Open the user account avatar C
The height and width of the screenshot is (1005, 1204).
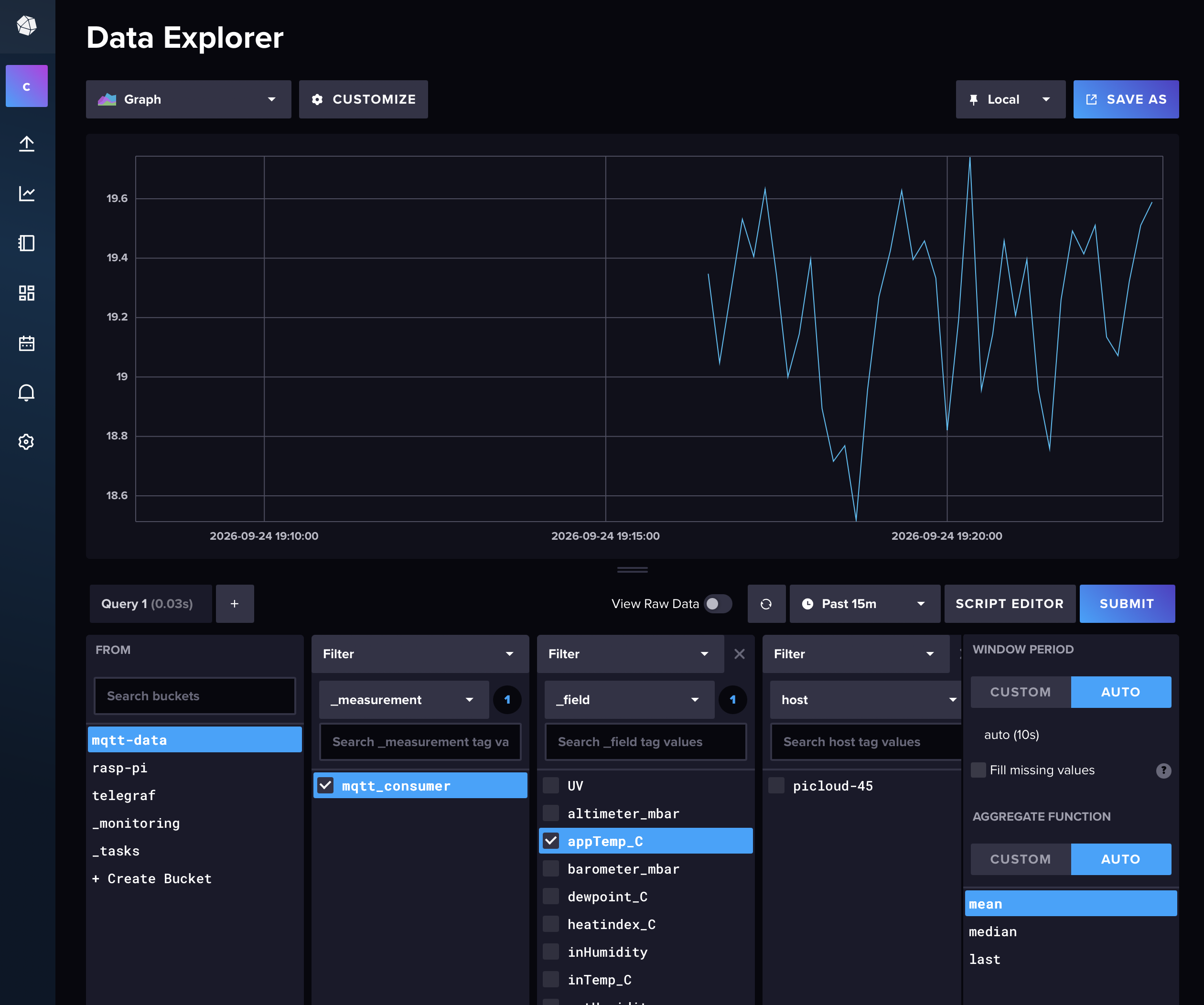click(x=26, y=86)
